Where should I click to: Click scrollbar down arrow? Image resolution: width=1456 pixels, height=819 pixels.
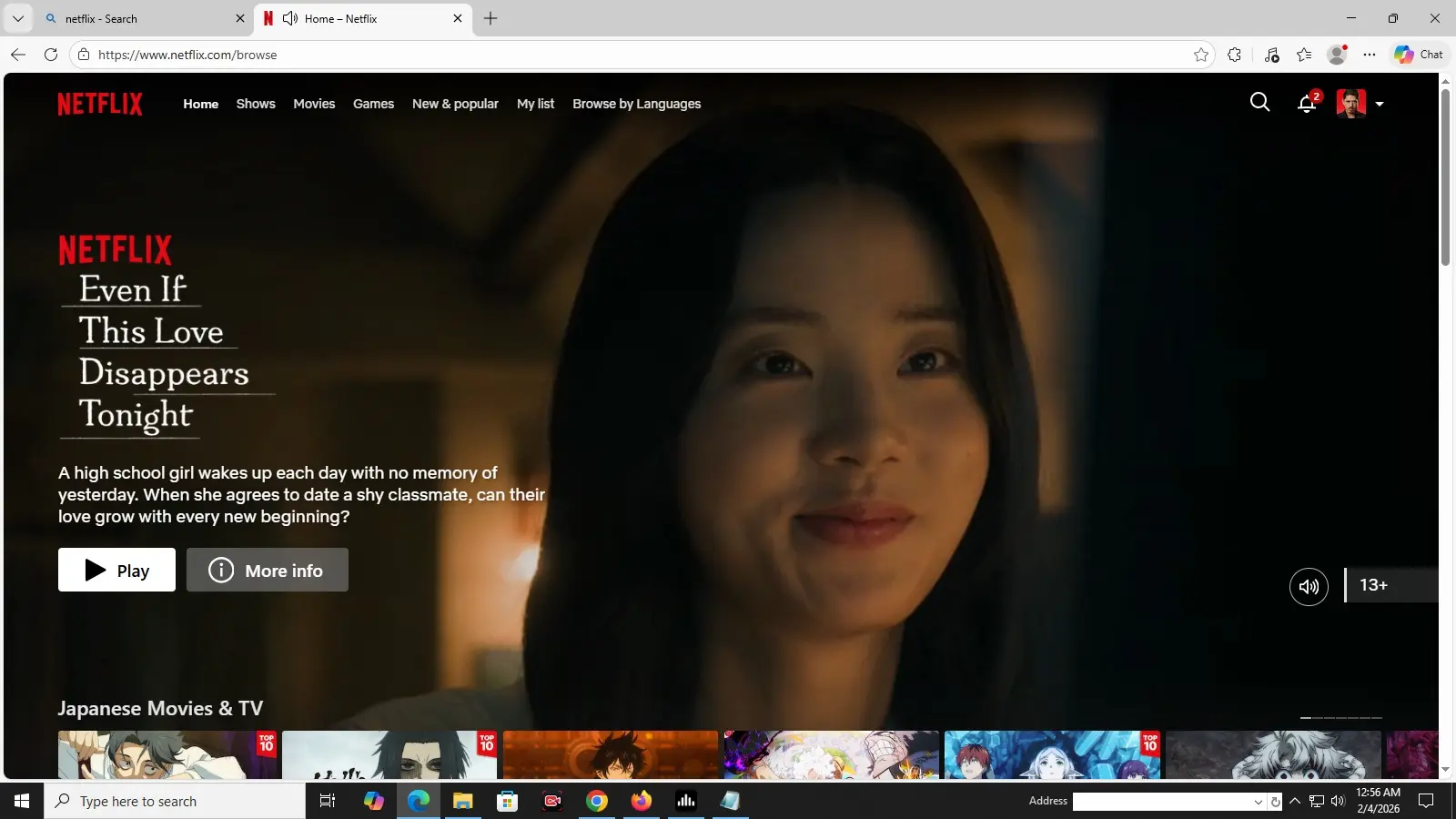[x=1445, y=770]
